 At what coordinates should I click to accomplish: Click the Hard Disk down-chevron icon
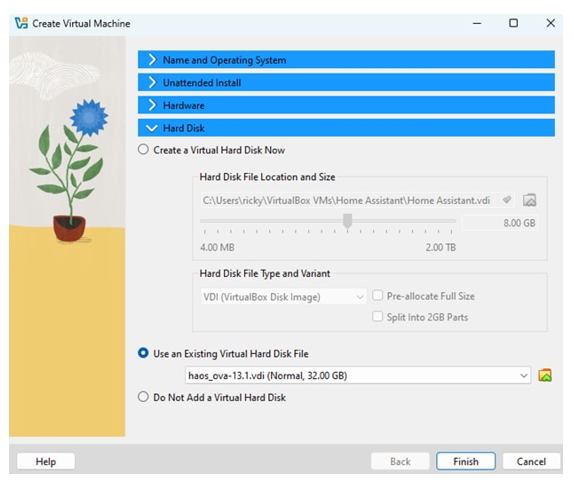[152, 128]
